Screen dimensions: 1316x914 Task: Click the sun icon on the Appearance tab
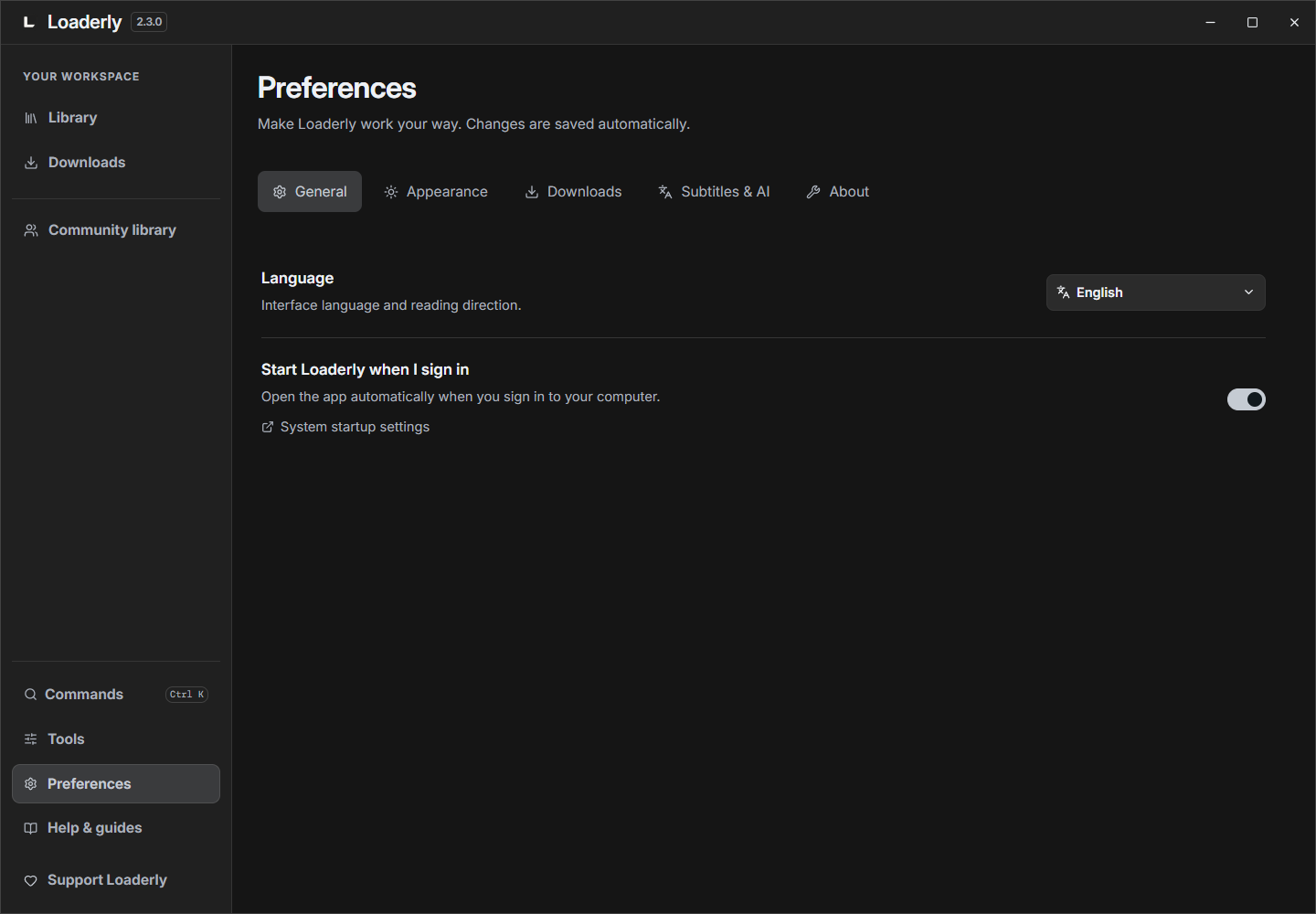pos(391,192)
